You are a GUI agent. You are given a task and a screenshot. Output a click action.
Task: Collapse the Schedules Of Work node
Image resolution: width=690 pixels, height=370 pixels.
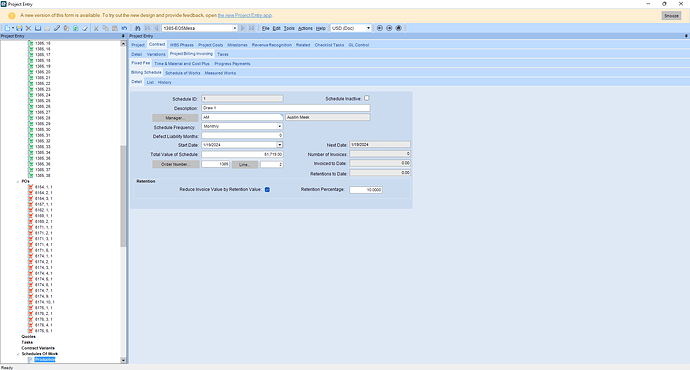coord(18,354)
